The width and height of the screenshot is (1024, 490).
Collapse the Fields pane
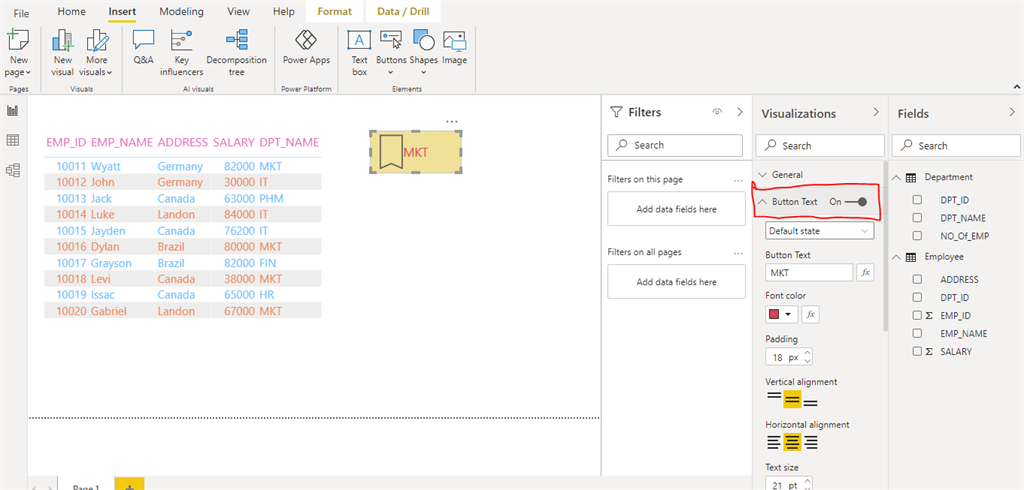pyautogui.click(x=1012, y=112)
